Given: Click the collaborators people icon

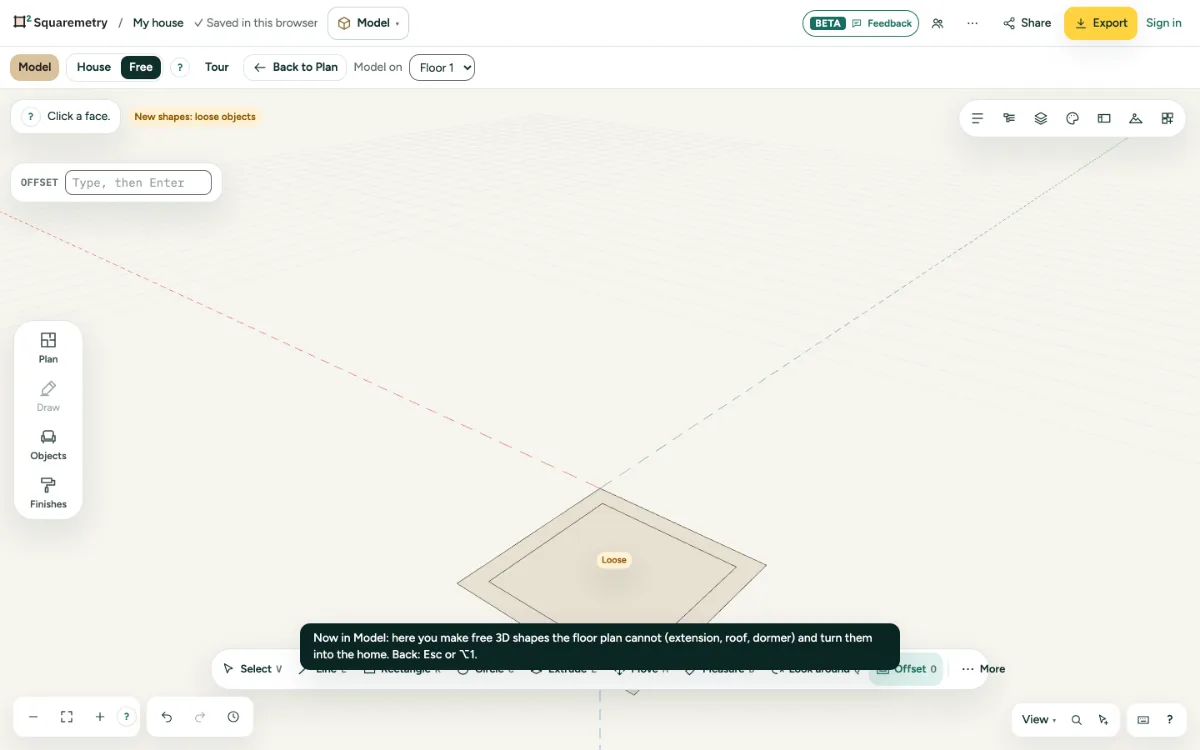Looking at the screenshot, I should (x=937, y=23).
